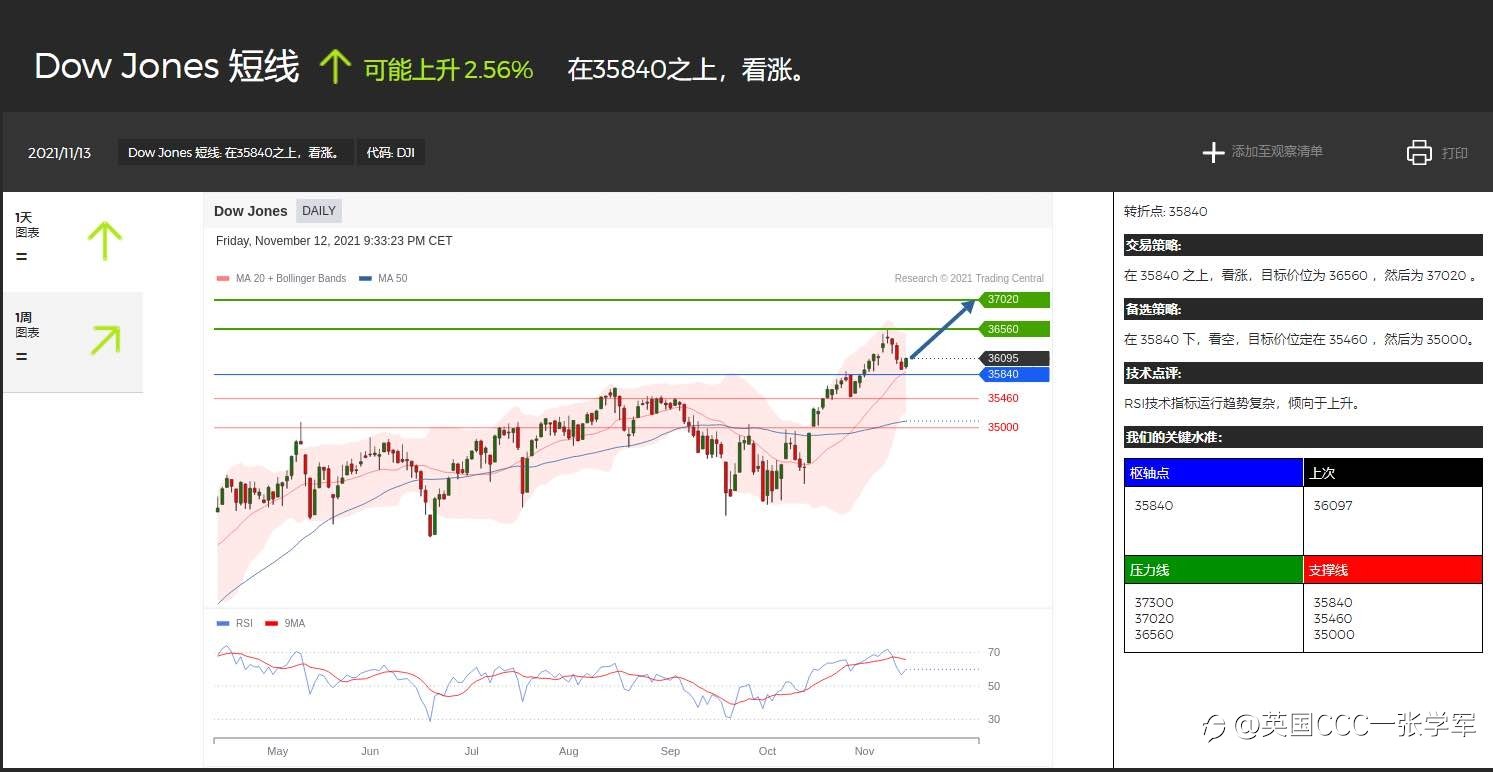The width and height of the screenshot is (1493, 772).
Task: Click the green up arrow in title
Action: [334, 67]
